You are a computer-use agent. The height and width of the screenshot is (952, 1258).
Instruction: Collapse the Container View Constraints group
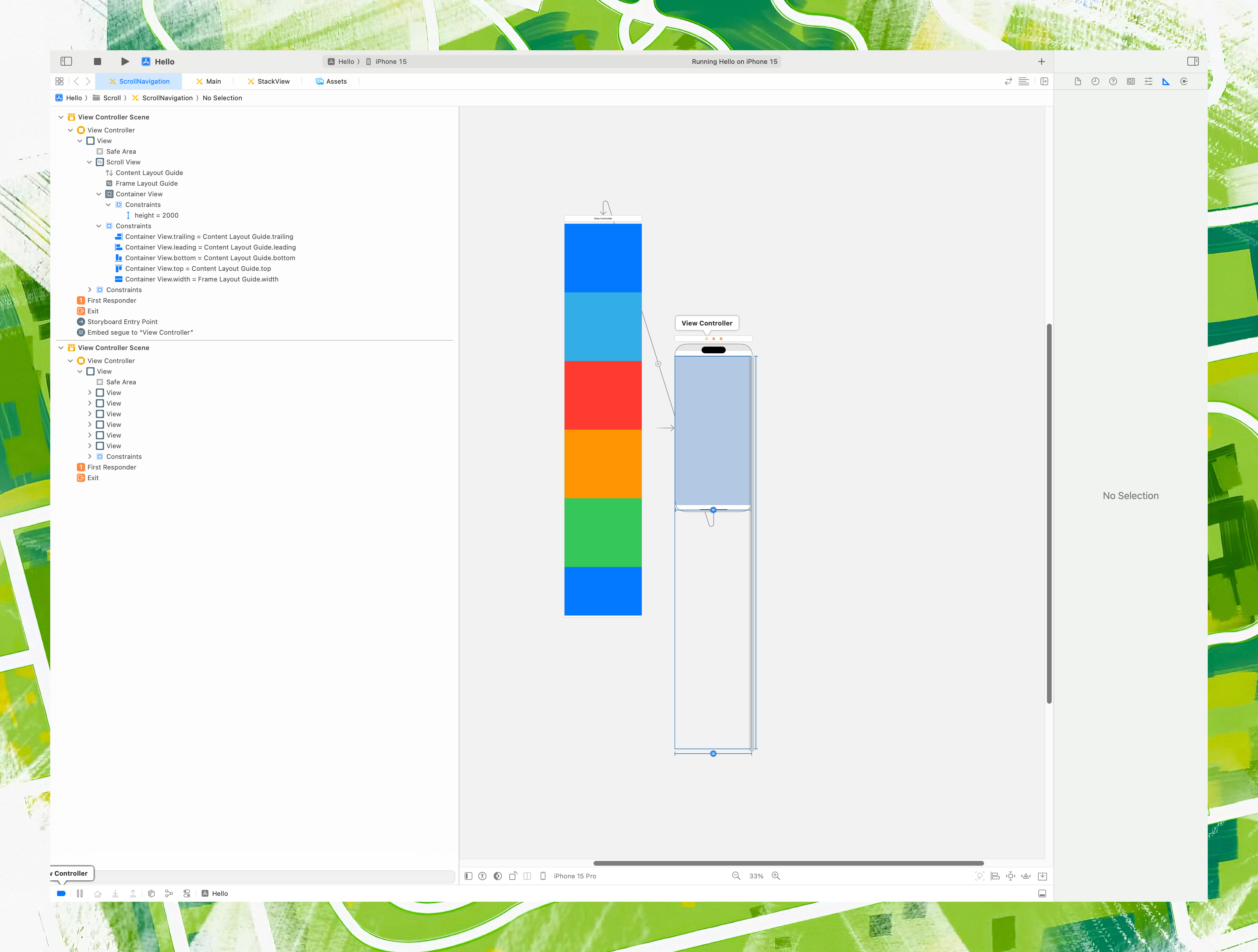[x=108, y=205]
